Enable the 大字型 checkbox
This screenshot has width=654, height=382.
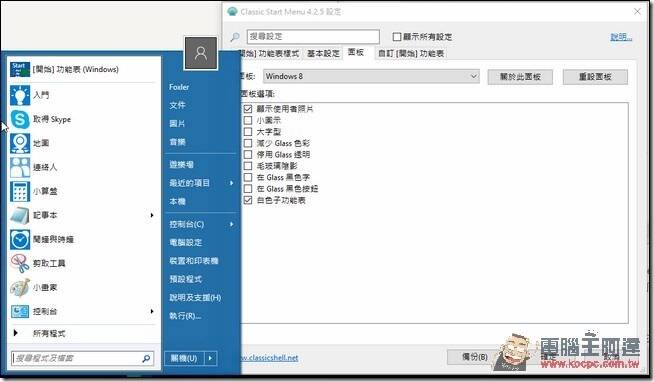(x=248, y=132)
